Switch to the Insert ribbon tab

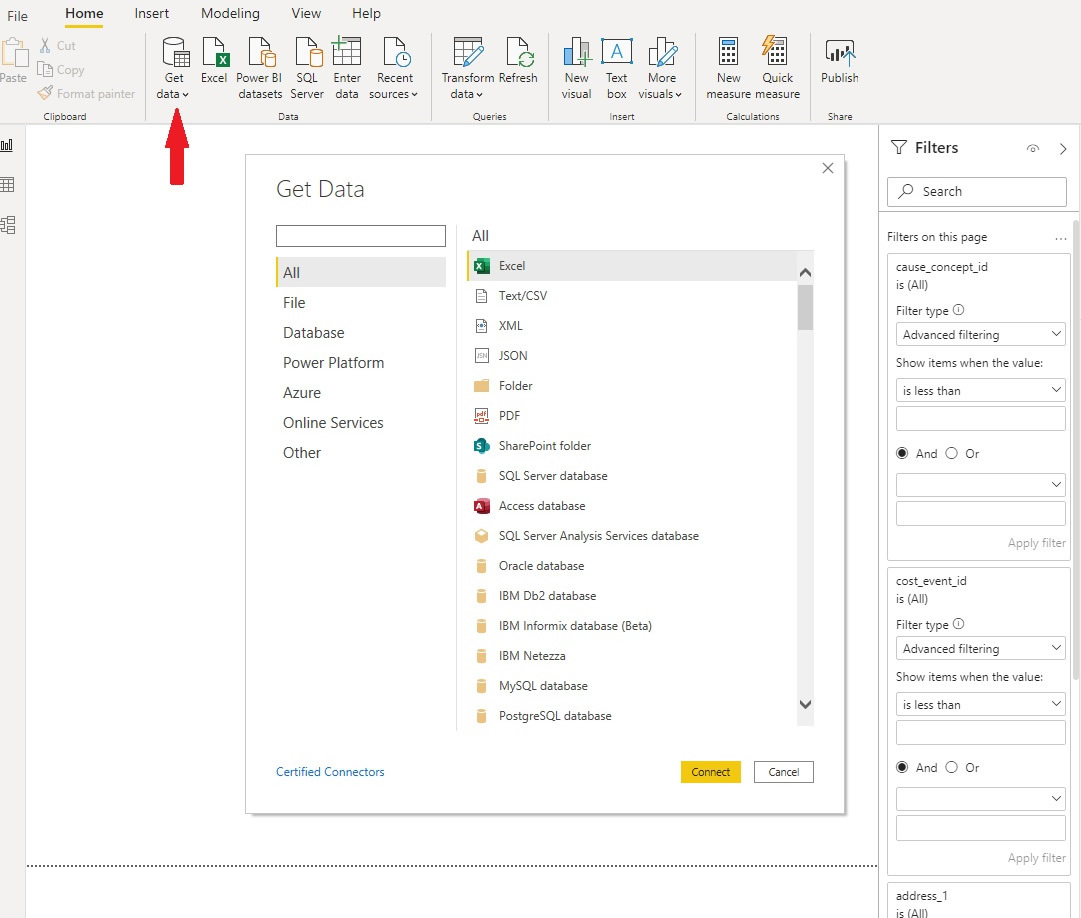tap(152, 14)
